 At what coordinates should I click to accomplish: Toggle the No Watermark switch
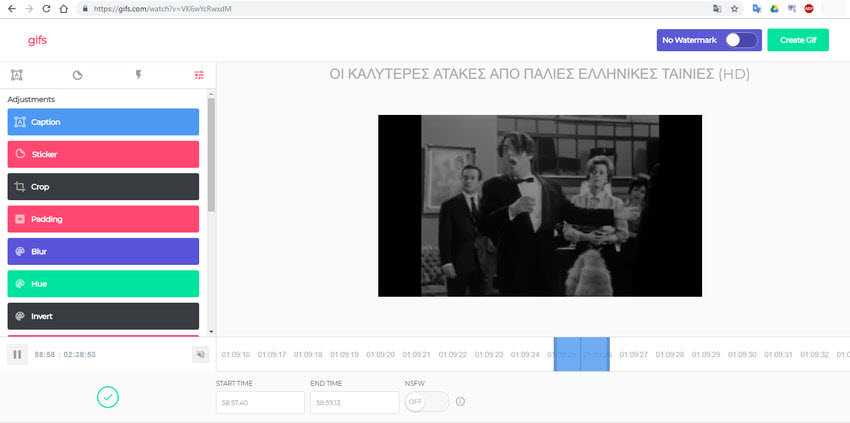coord(741,40)
